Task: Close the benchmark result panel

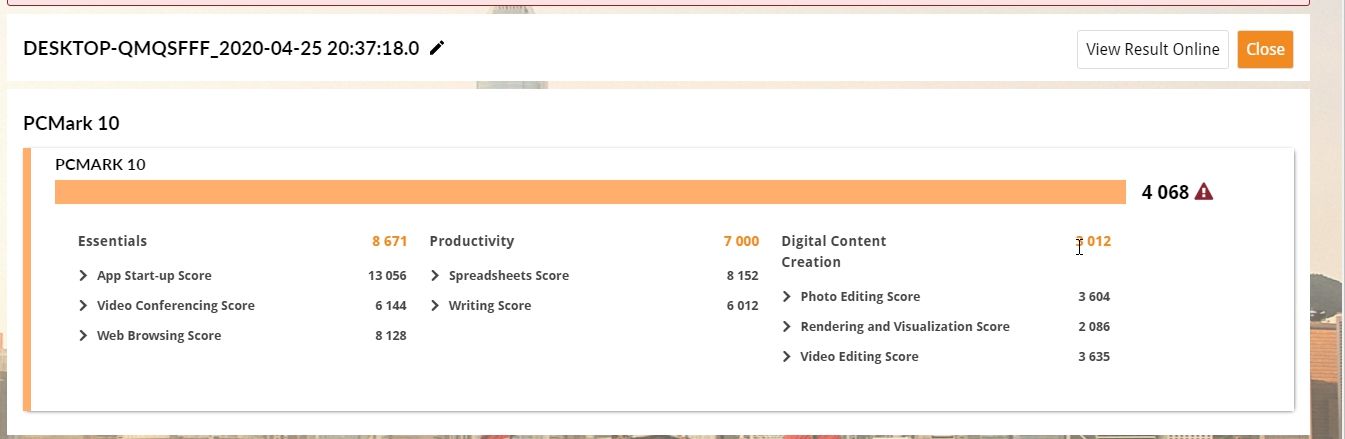Action: click(1265, 49)
